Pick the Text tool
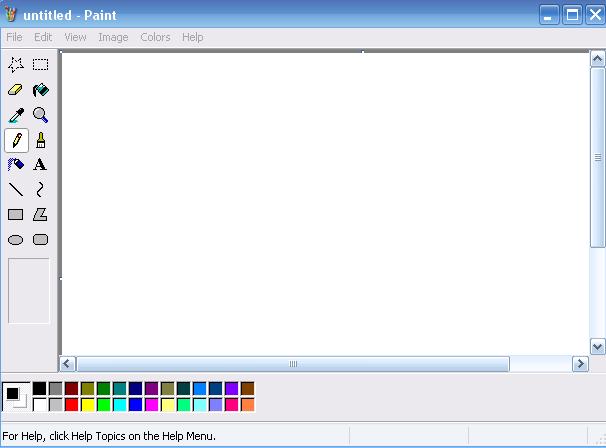This screenshot has height=448, width=606. click(x=40, y=165)
